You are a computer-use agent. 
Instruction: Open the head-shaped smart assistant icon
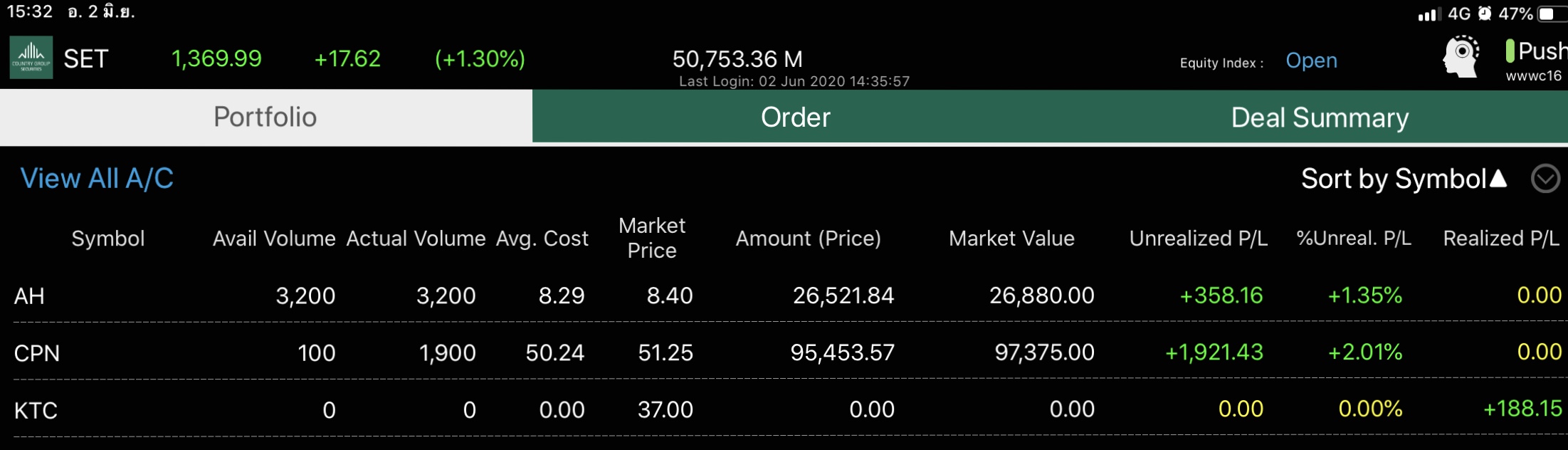[1461, 57]
